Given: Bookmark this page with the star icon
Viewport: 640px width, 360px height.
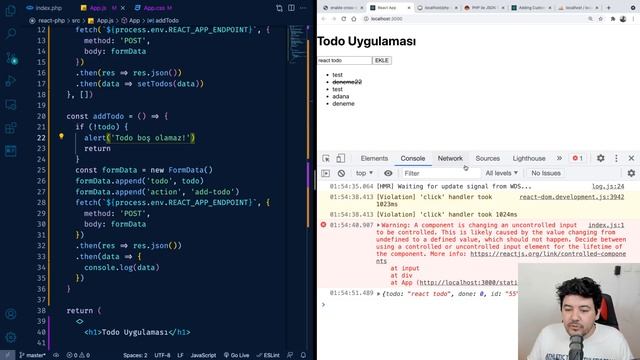Looking at the screenshot, I should click(601, 19).
